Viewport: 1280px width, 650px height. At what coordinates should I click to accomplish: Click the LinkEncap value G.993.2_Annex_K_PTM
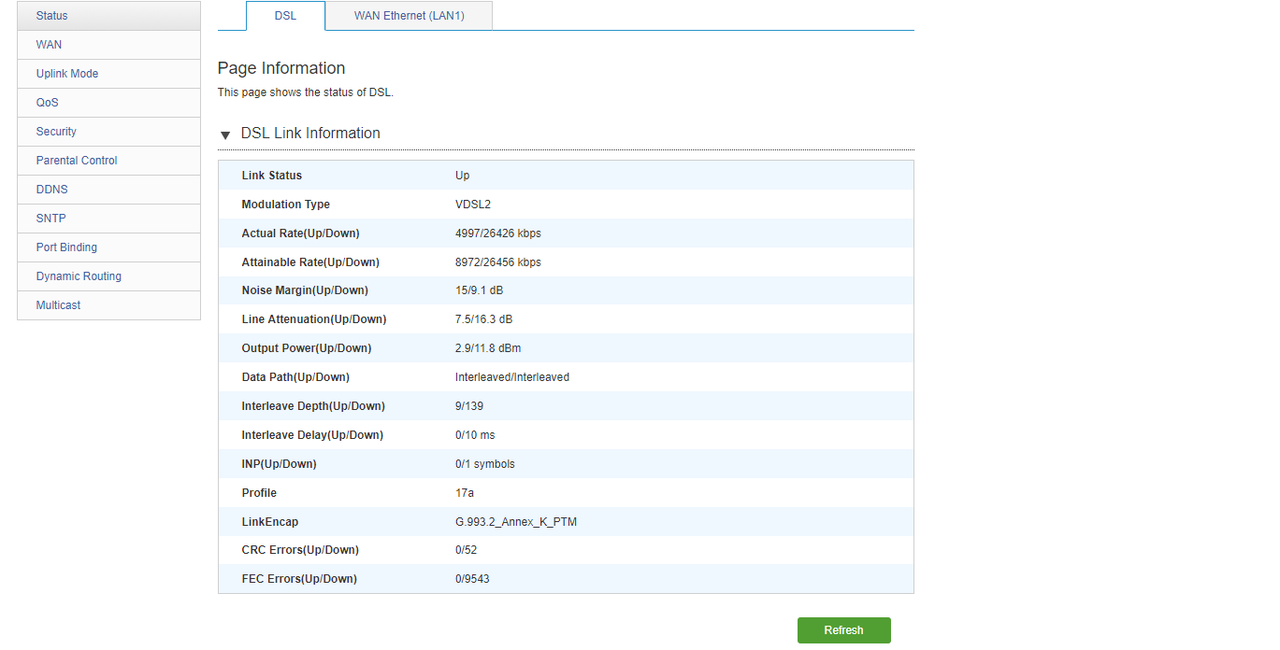(x=515, y=522)
